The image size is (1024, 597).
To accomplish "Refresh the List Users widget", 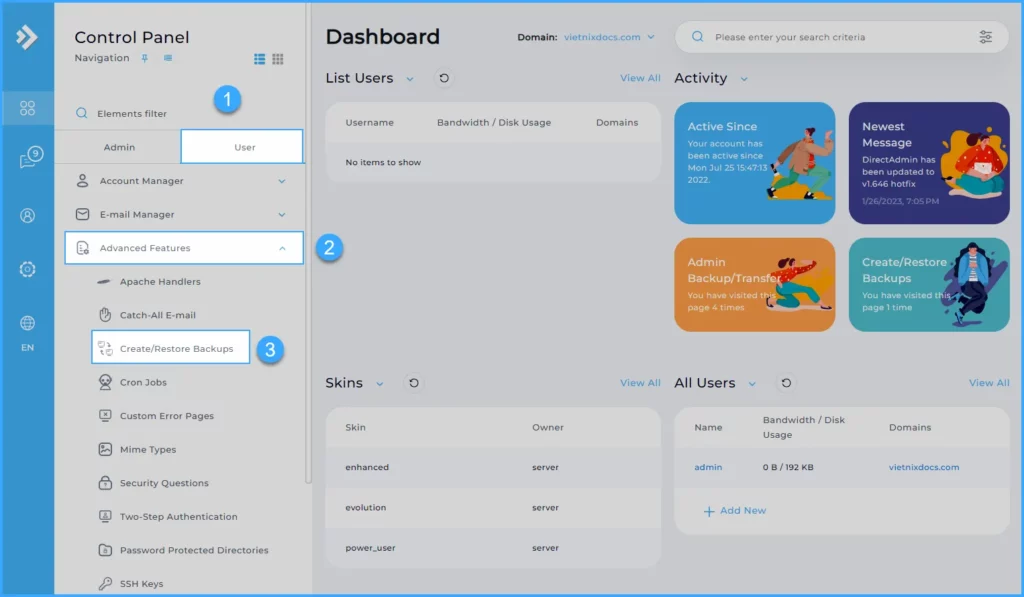I will coord(444,78).
